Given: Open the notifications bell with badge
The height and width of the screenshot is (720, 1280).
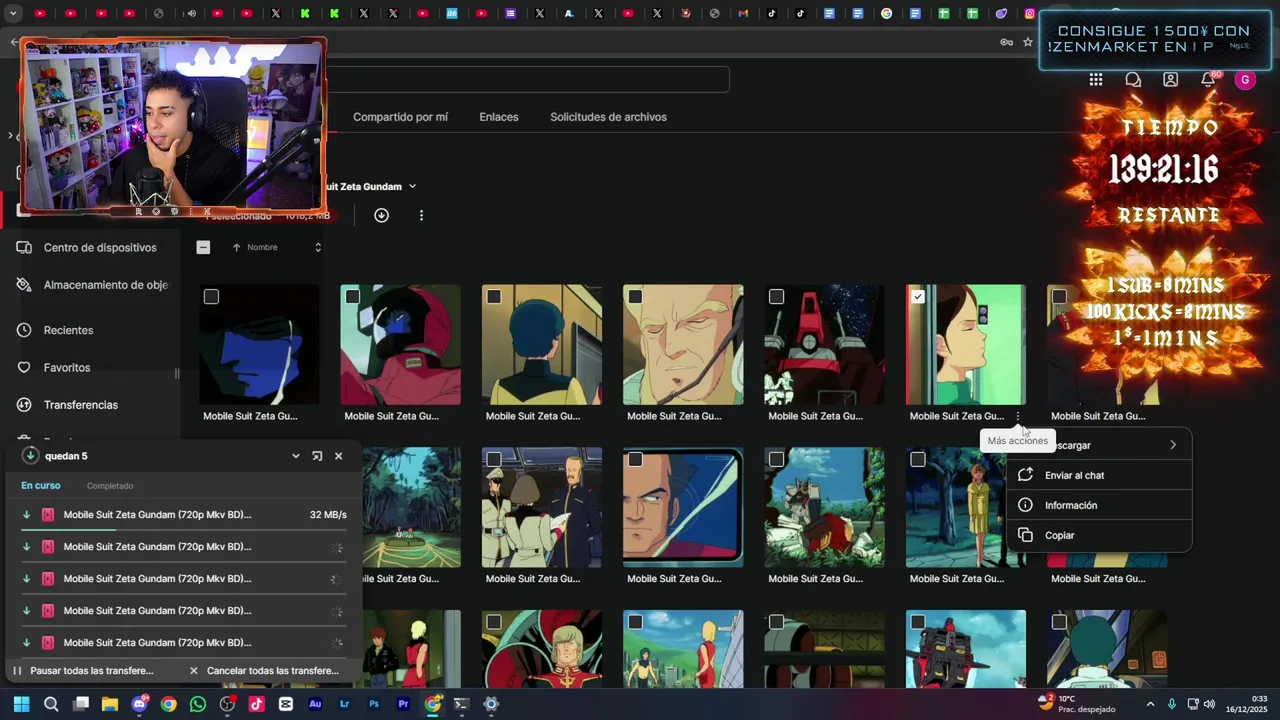Looking at the screenshot, I should 1208,79.
